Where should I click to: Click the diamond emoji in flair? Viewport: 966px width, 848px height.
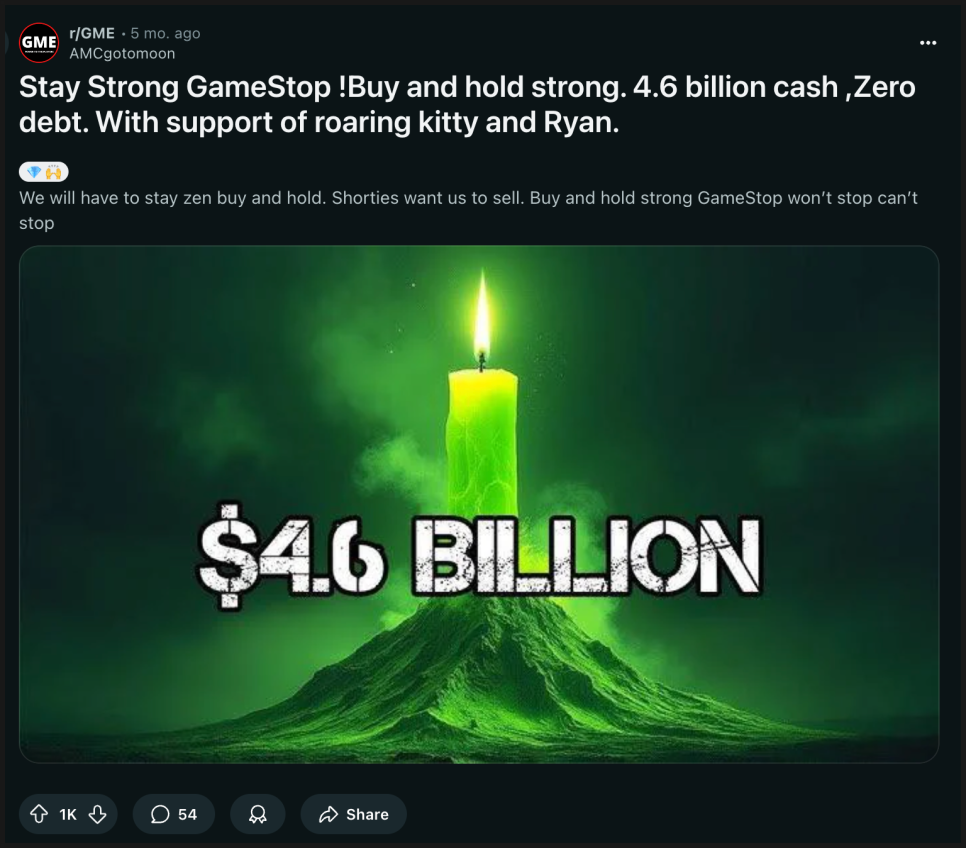pyautogui.click(x=34, y=172)
